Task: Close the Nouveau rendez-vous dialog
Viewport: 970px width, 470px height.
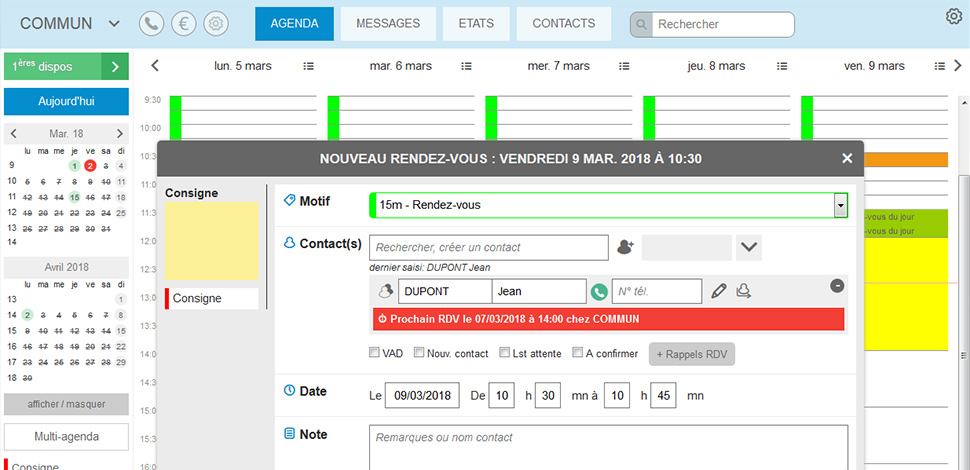Action: [847, 159]
